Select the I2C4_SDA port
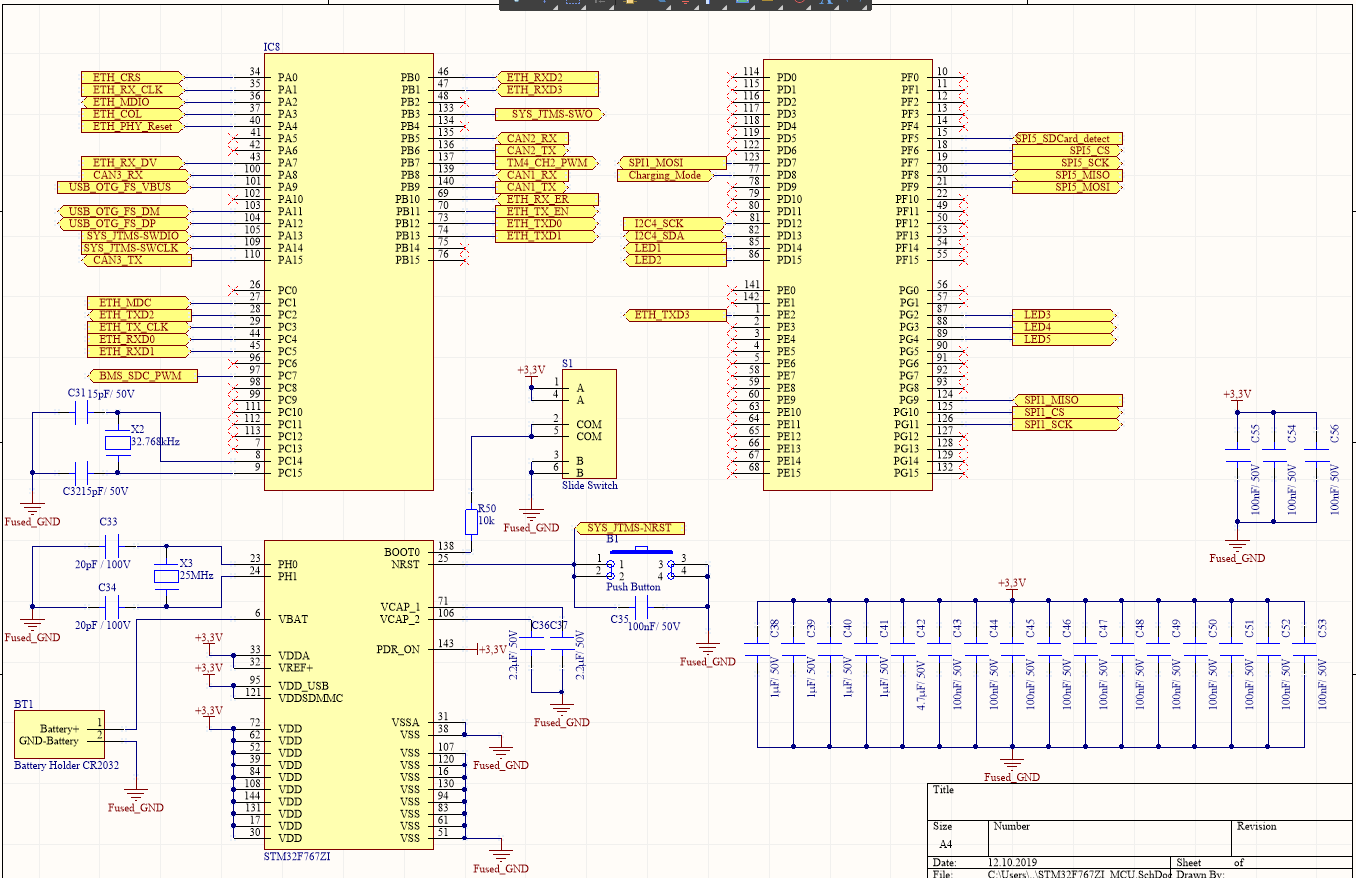 coord(675,236)
